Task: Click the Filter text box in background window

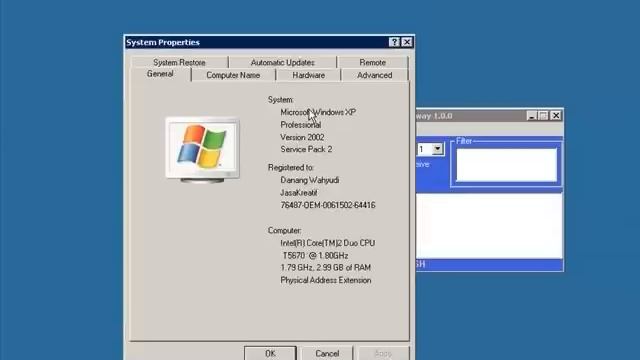Action: [x=506, y=165]
